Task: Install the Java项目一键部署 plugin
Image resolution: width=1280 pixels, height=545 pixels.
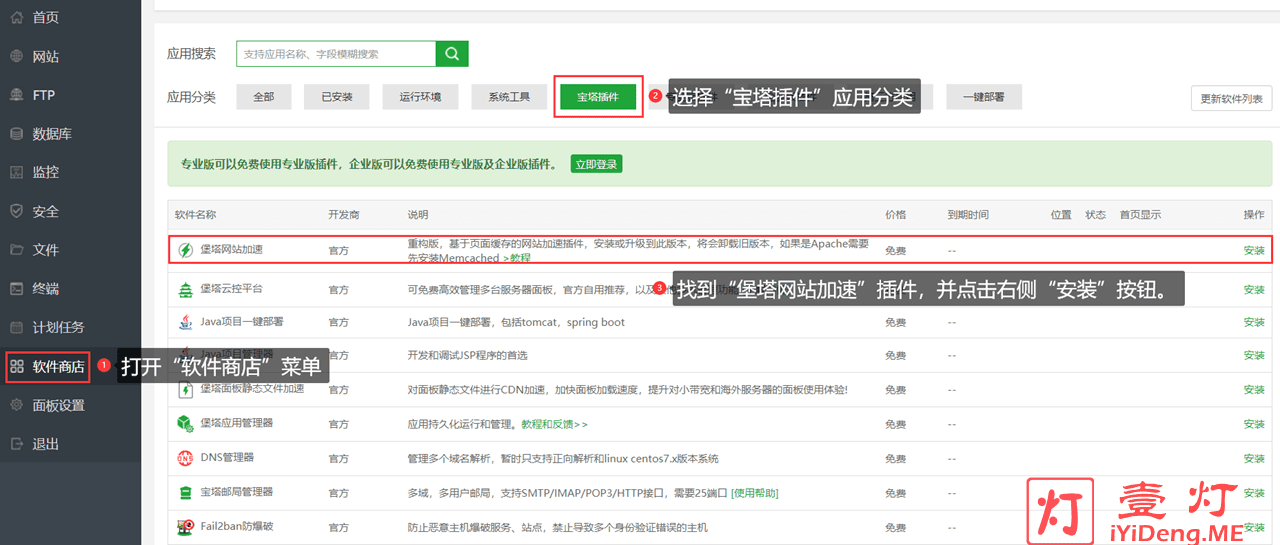Action: coord(1254,322)
